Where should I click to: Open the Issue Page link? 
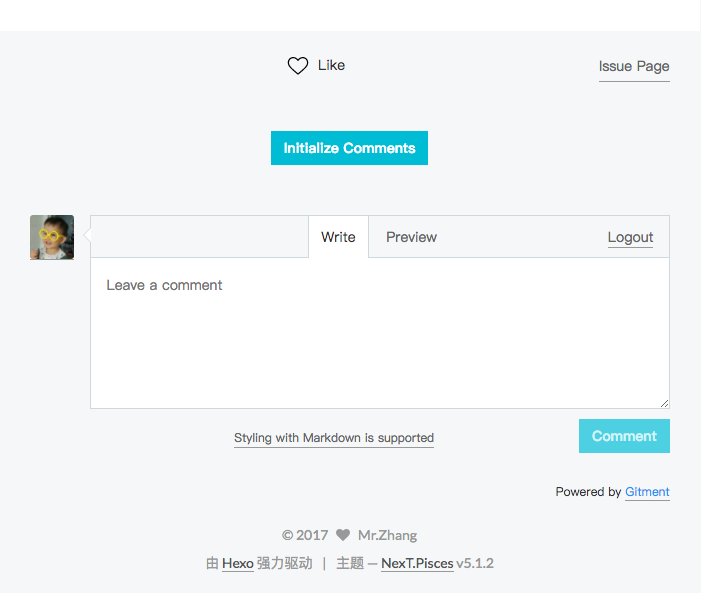pyautogui.click(x=634, y=67)
